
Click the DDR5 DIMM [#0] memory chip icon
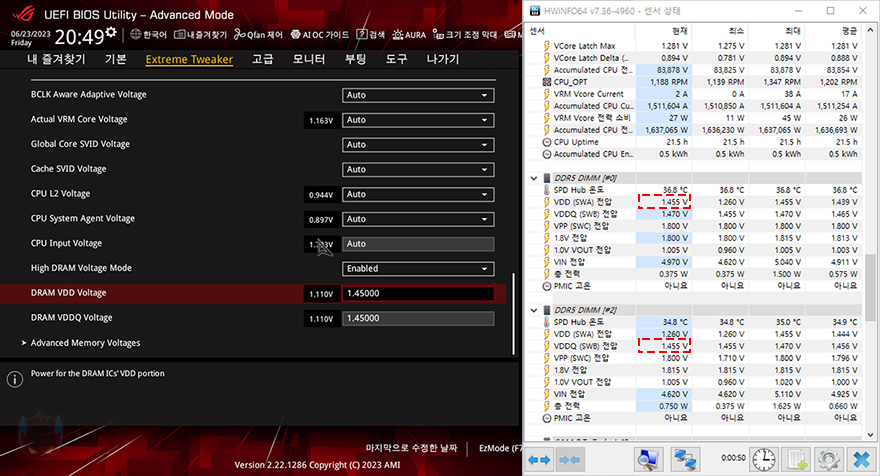547,178
